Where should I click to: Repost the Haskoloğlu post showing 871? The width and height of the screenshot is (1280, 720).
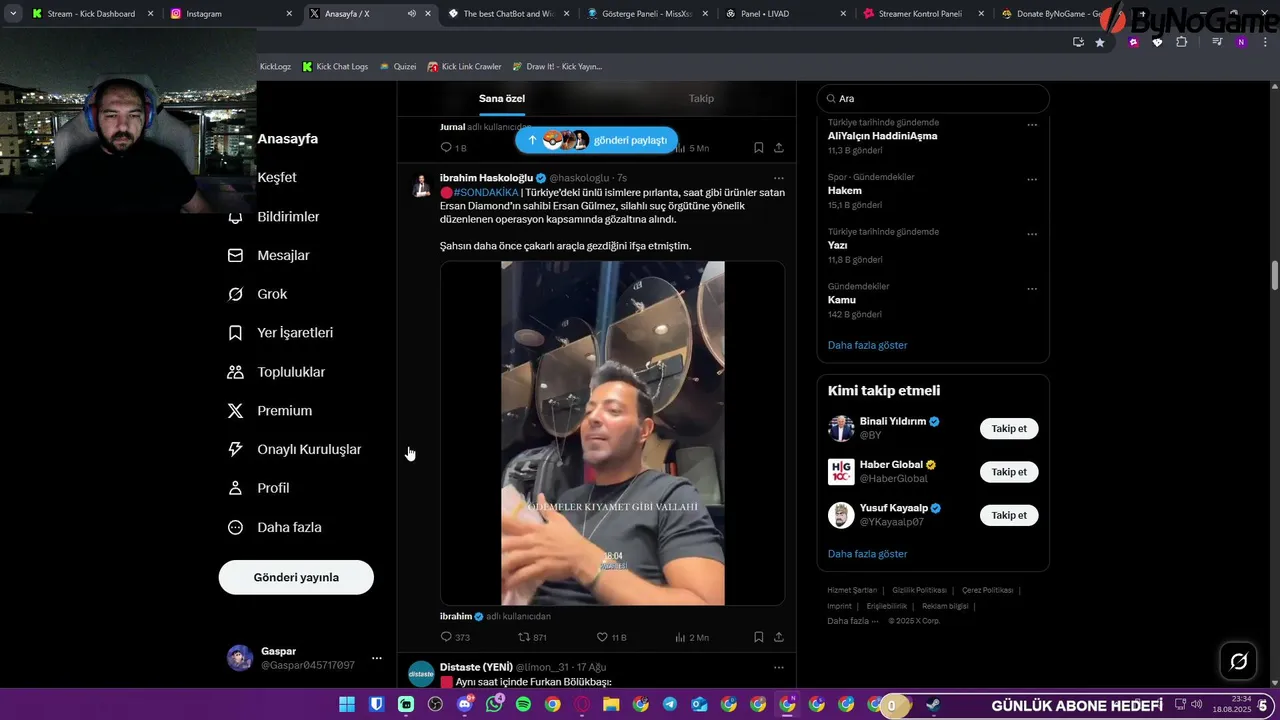pyautogui.click(x=532, y=637)
